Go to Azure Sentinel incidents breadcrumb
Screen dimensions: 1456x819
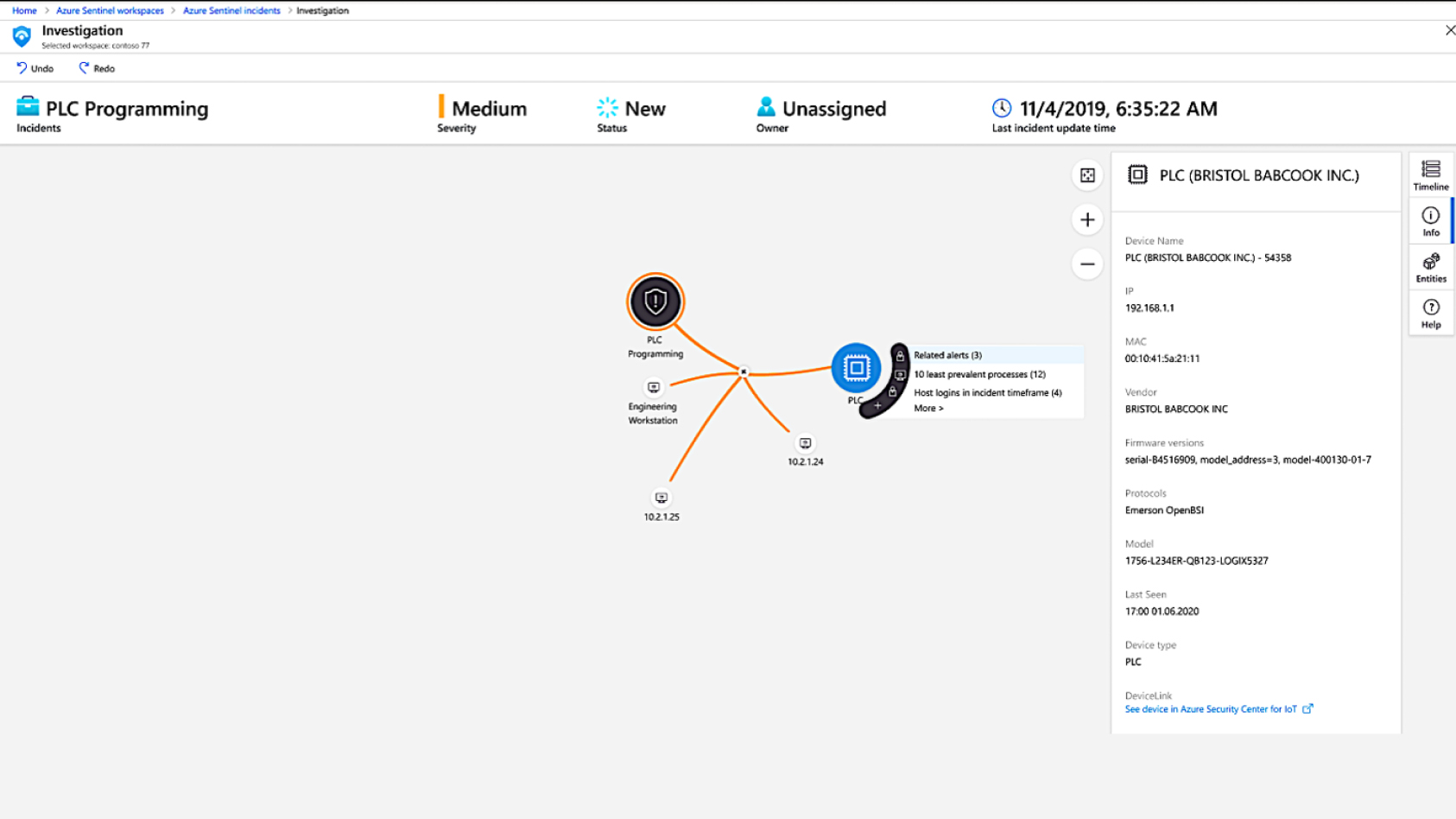coord(231,10)
